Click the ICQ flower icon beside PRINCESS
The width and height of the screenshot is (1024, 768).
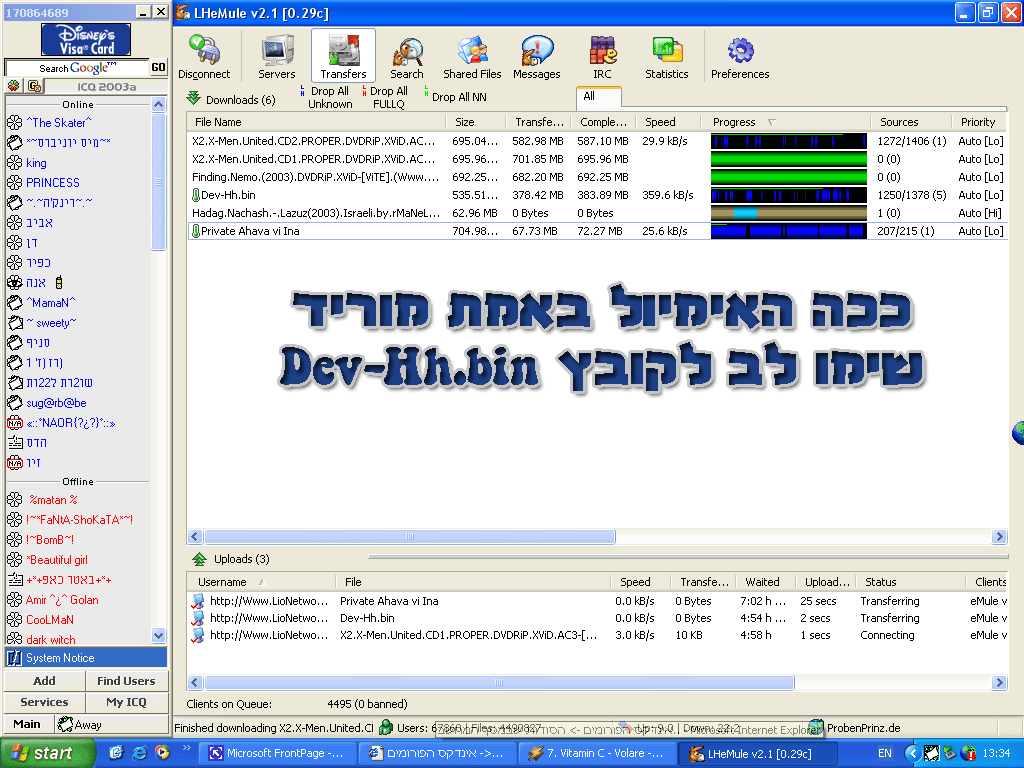click(14, 183)
